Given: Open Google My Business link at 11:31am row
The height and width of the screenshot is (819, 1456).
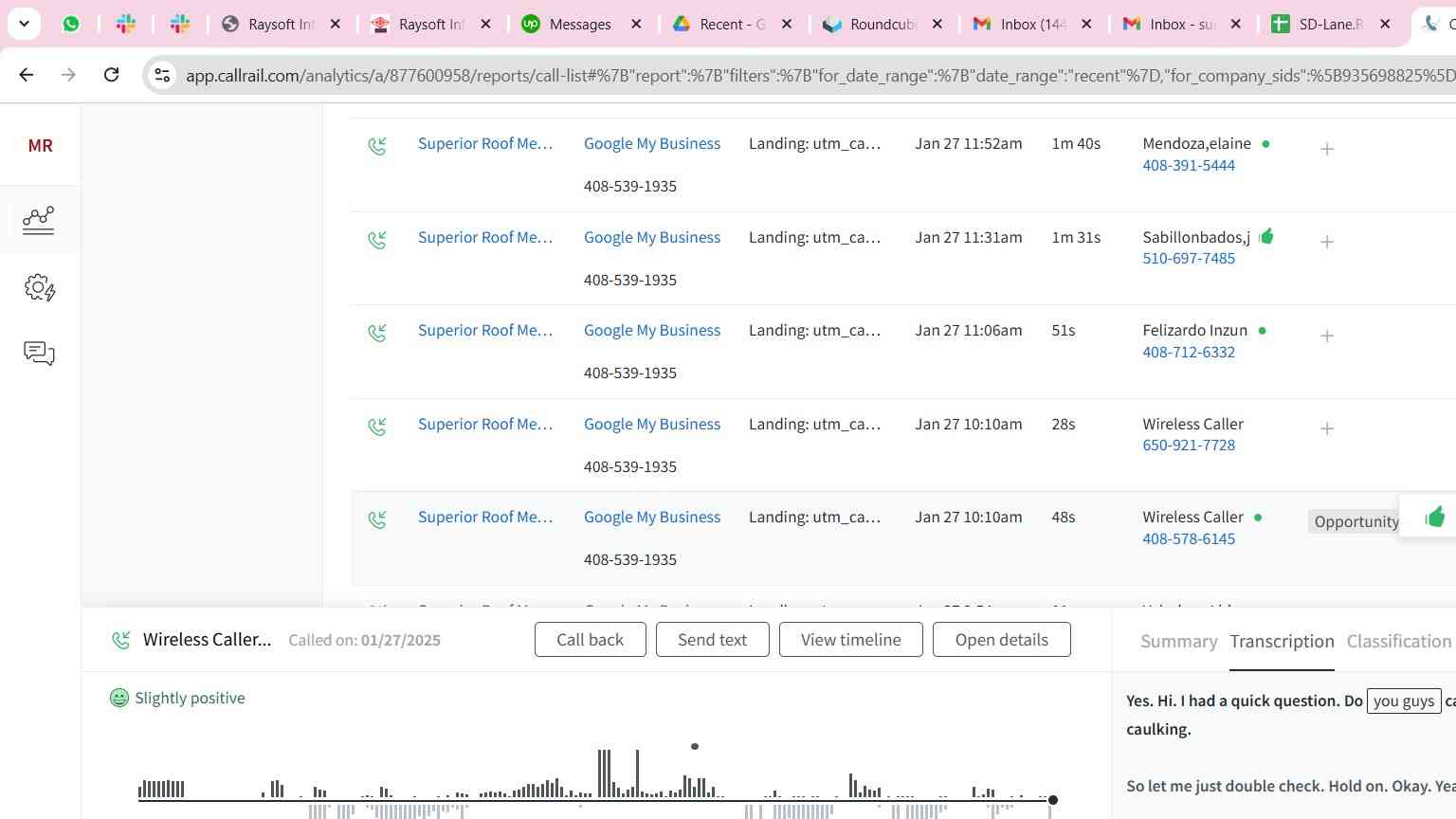Looking at the screenshot, I should coord(652,237).
